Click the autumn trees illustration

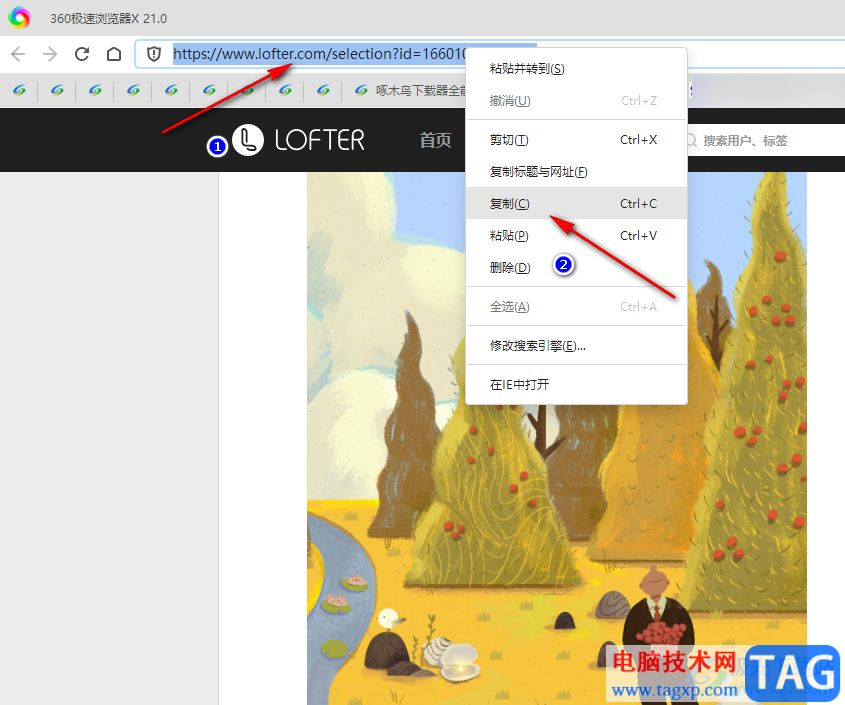click(557, 438)
